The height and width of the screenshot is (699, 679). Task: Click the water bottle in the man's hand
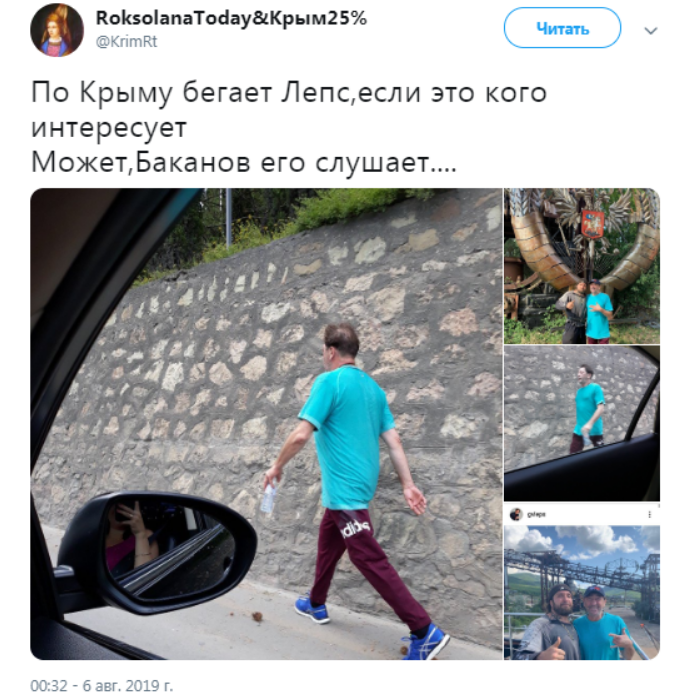(x=268, y=497)
